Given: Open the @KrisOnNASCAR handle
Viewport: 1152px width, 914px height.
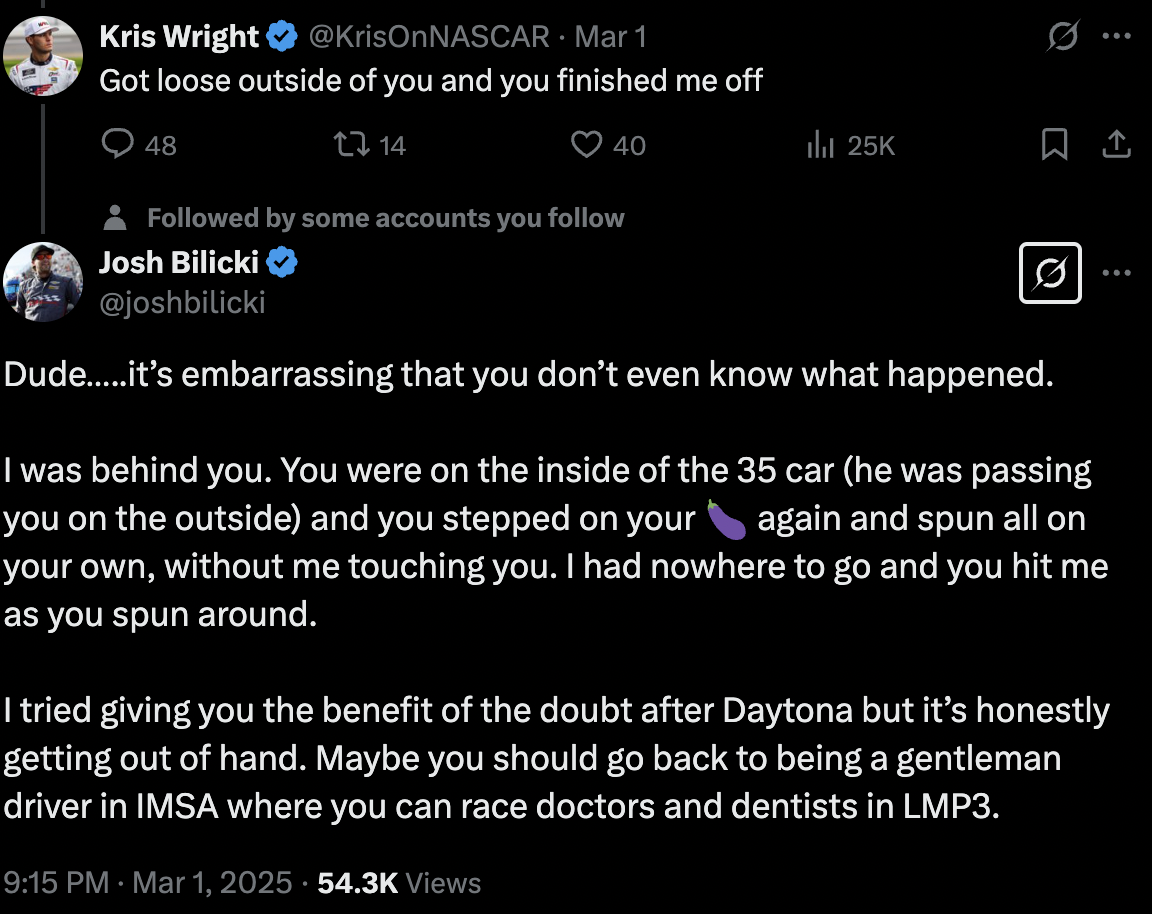Looking at the screenshot, I should (428, 37).
